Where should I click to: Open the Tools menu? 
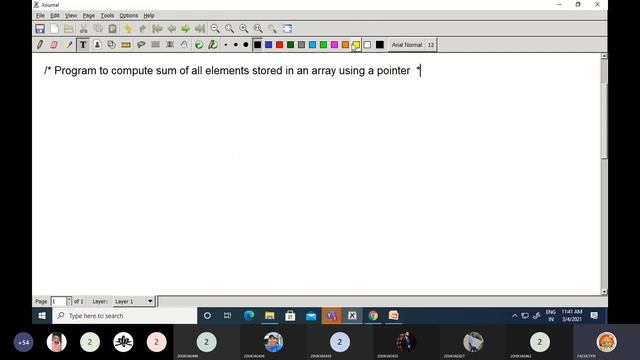[107, 16]
